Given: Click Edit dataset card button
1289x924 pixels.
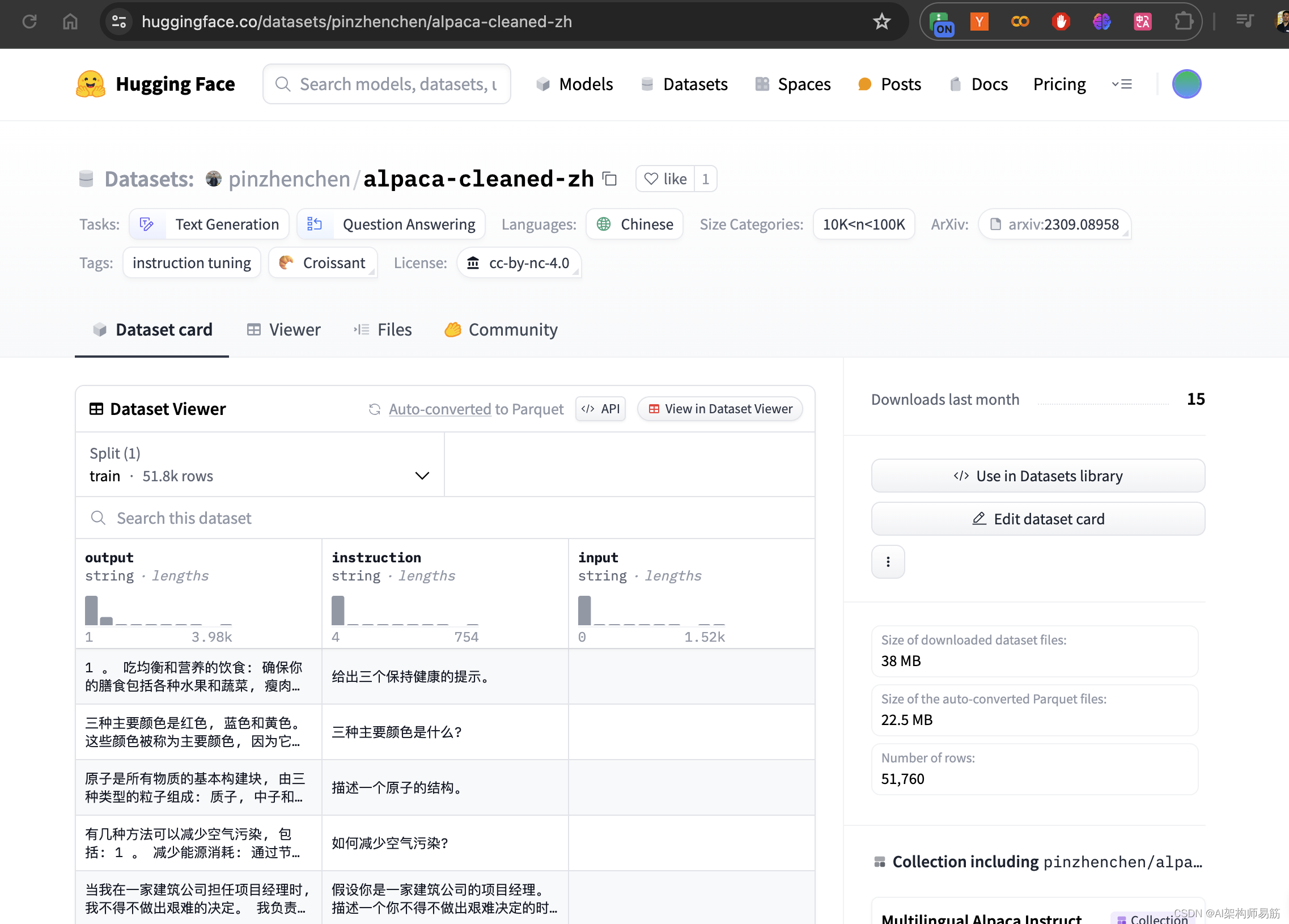Looking at the screenshot, I should click(x=1038, y=519).
